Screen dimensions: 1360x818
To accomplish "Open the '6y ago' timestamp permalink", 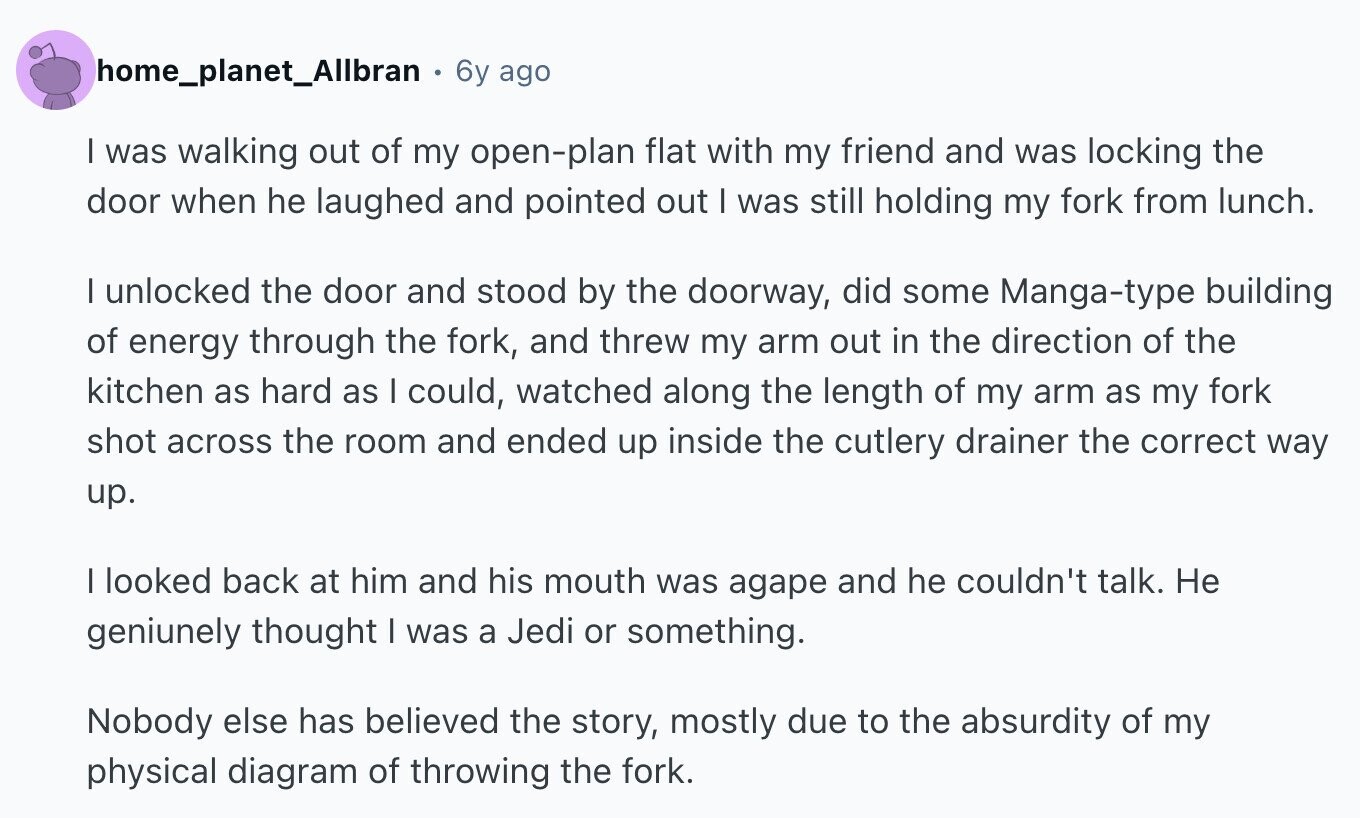I will pyautogui.click(x=503, y=71).
